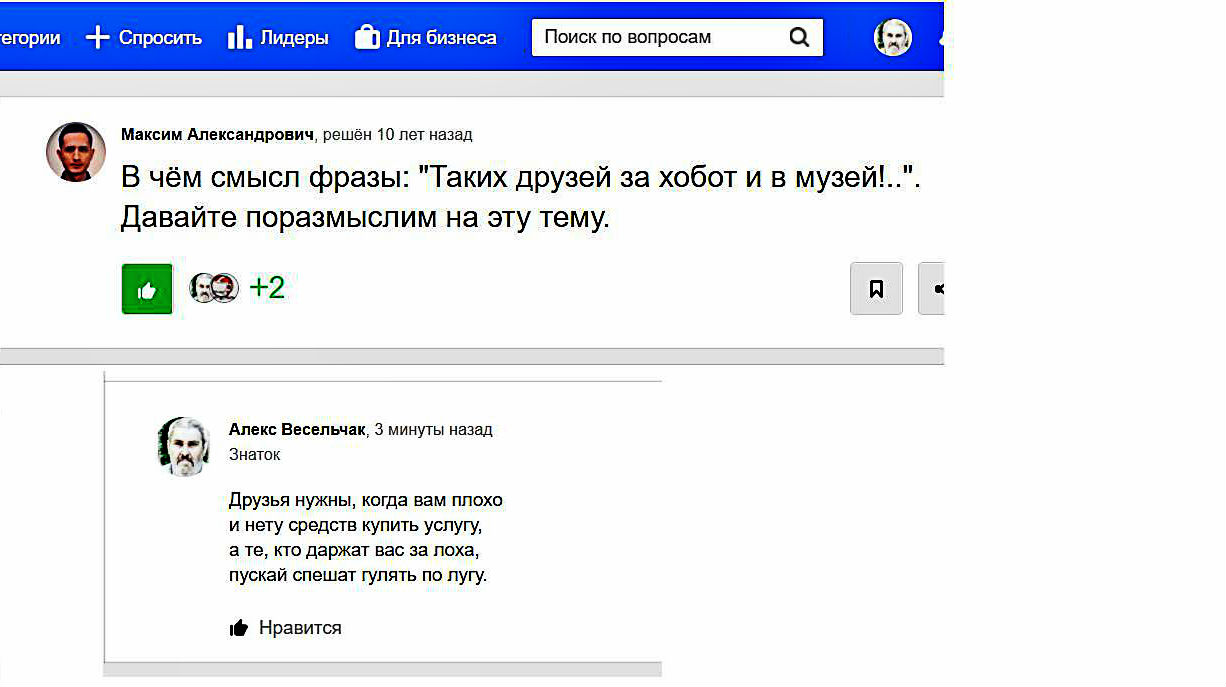Show the +2 additional likers
Viewport: 1226px width, 687px height.
[x=267, y=288]
